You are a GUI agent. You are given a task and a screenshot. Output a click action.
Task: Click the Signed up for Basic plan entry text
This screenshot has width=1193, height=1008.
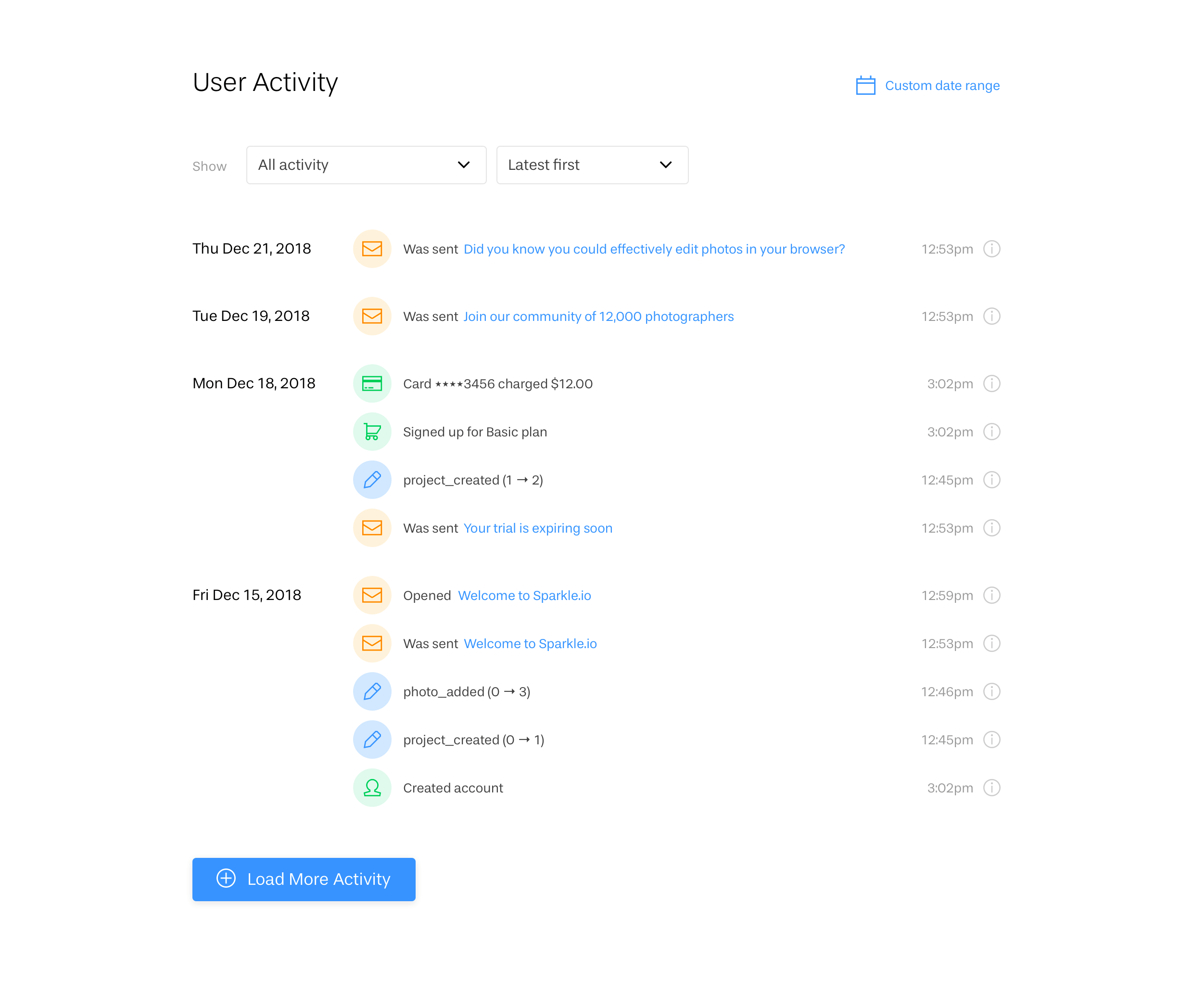point(474,432)
